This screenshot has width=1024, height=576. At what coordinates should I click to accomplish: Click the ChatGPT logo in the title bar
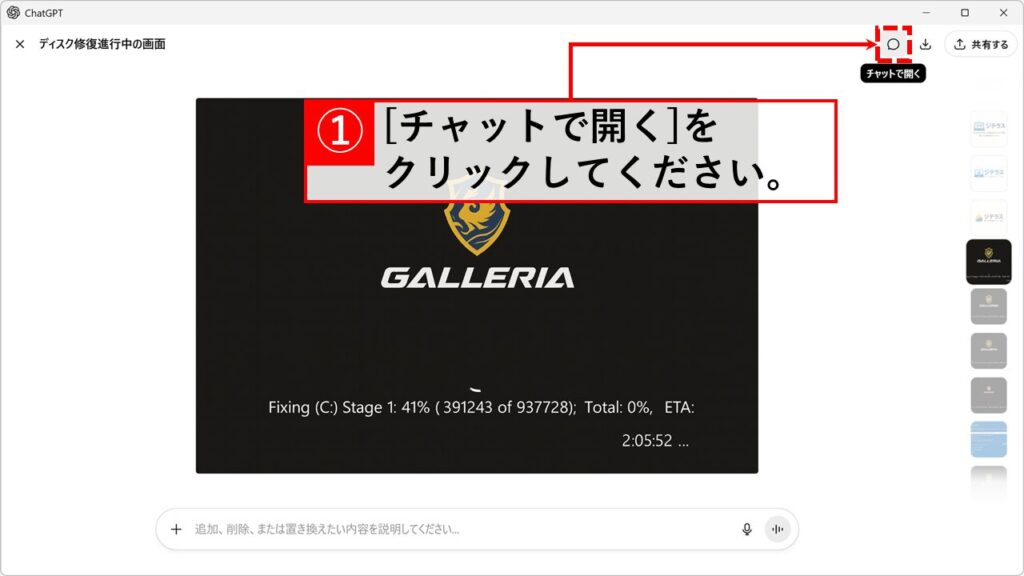(13, 12)
